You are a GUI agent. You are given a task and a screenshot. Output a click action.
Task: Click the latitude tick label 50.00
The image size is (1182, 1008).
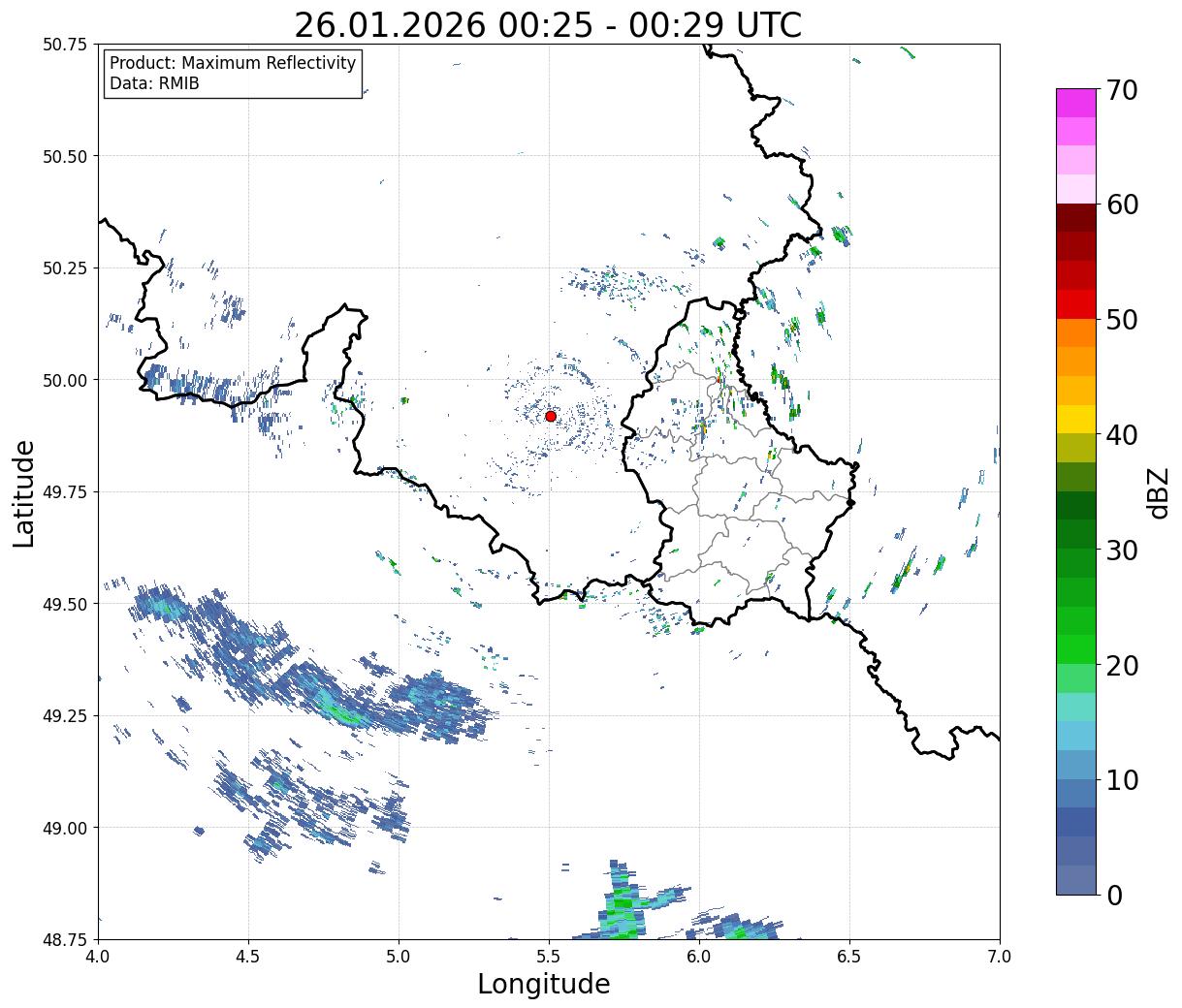point(65,380)
